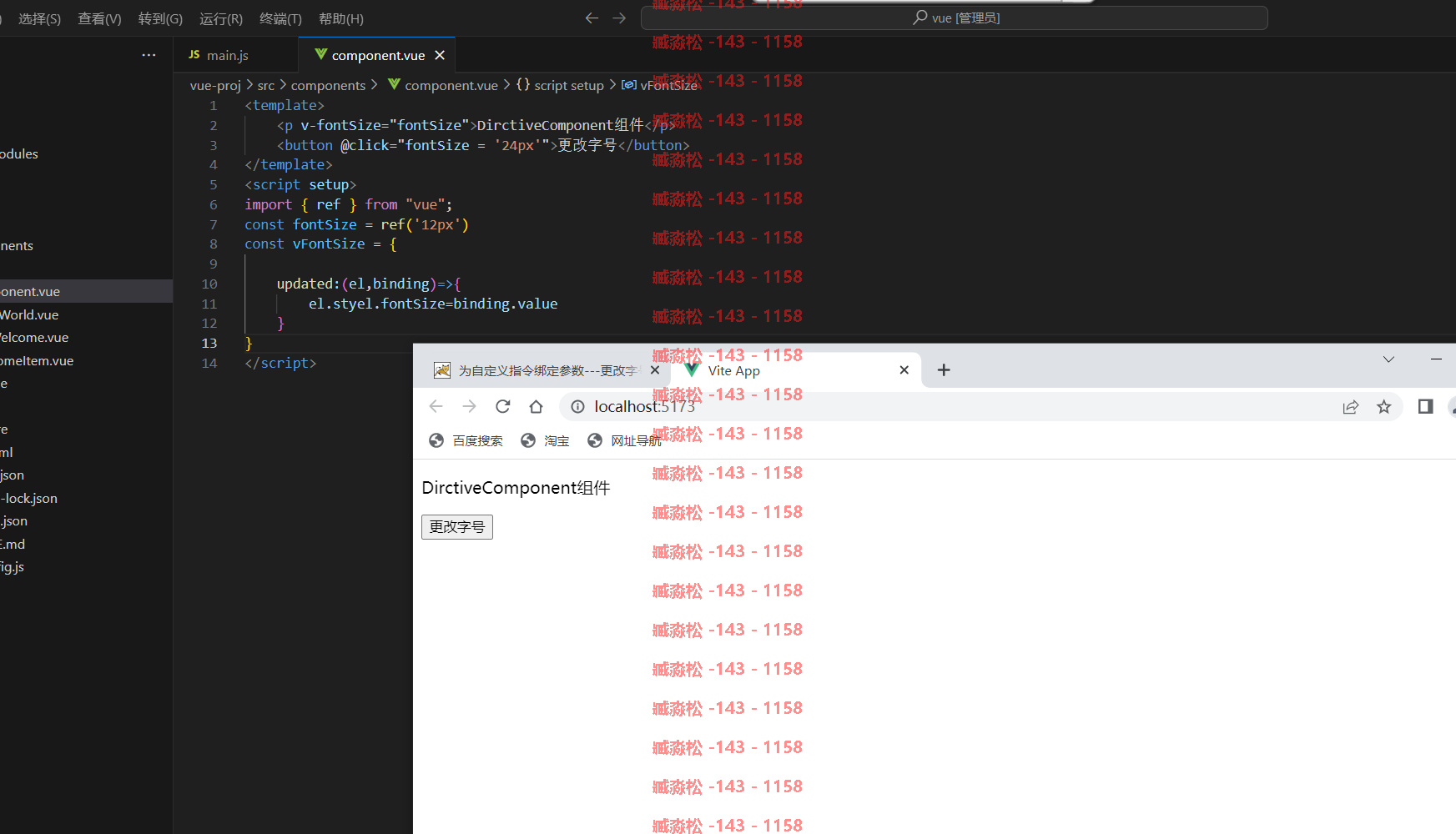Open the explorer panel more actions ellipsis
1456x834 pixels.
[149, 55]
